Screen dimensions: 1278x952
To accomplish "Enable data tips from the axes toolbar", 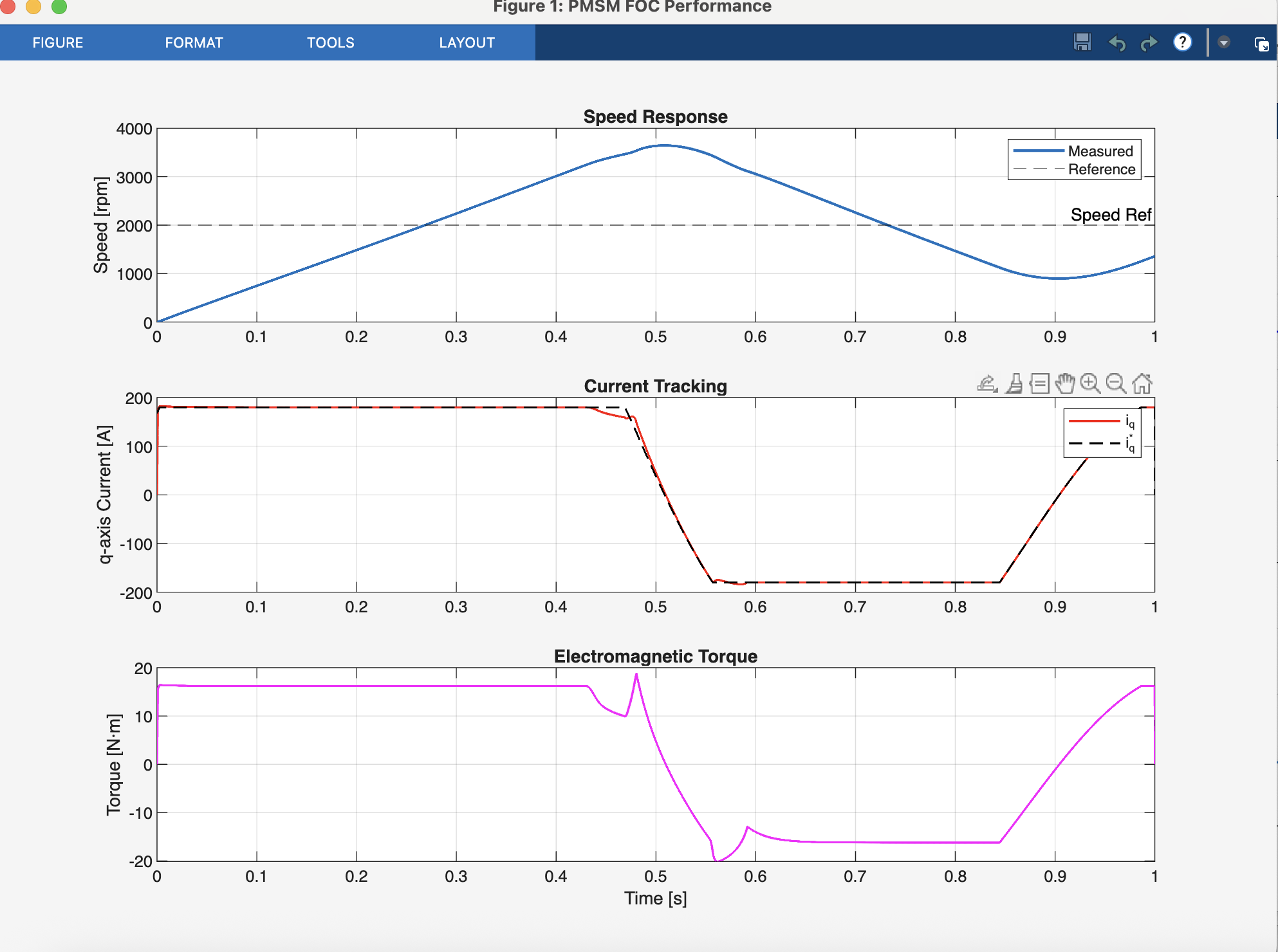I will (x=1039, y=383).
